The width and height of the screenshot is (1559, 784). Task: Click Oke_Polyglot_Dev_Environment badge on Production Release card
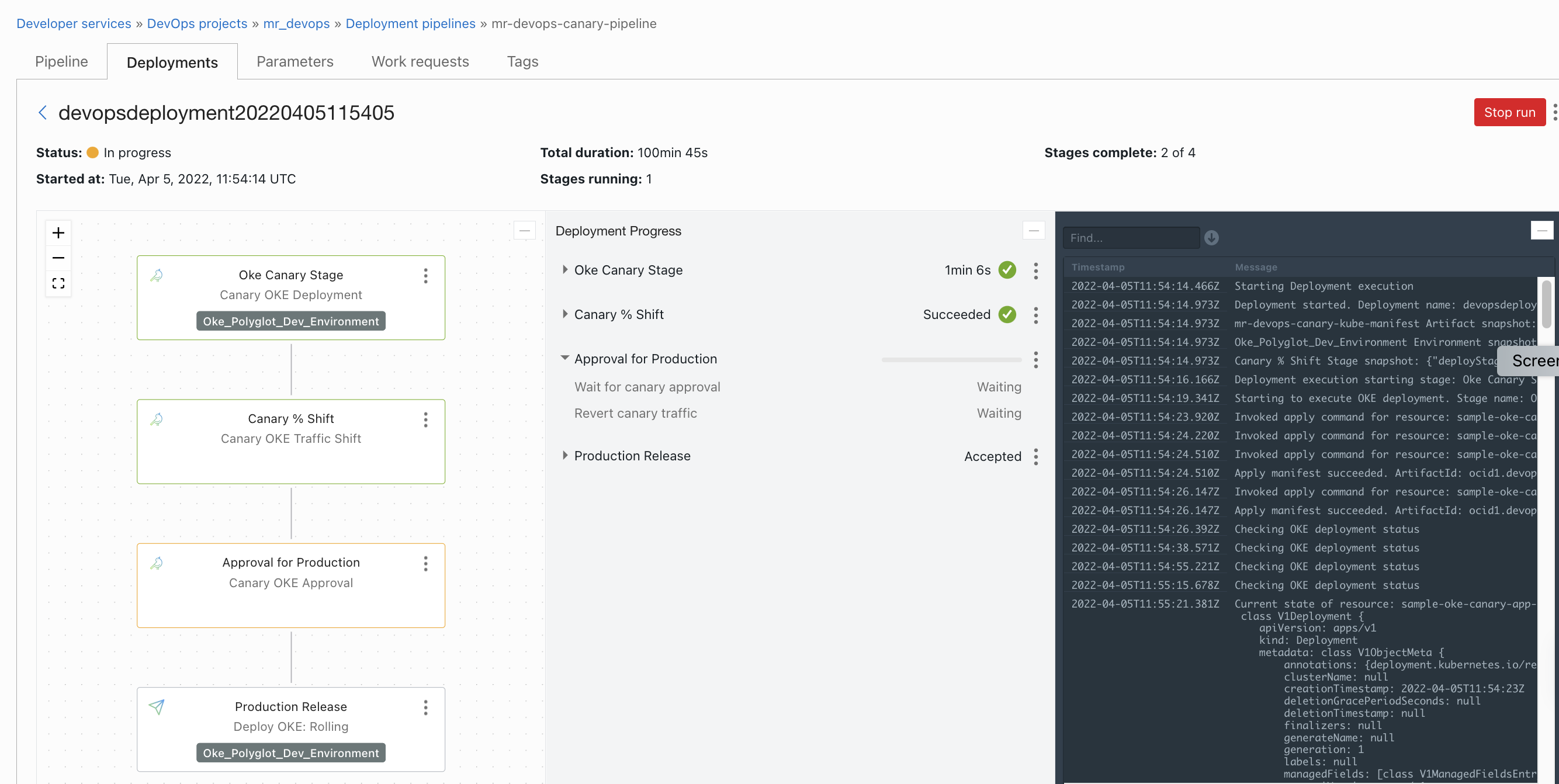[x=290, y=753]
